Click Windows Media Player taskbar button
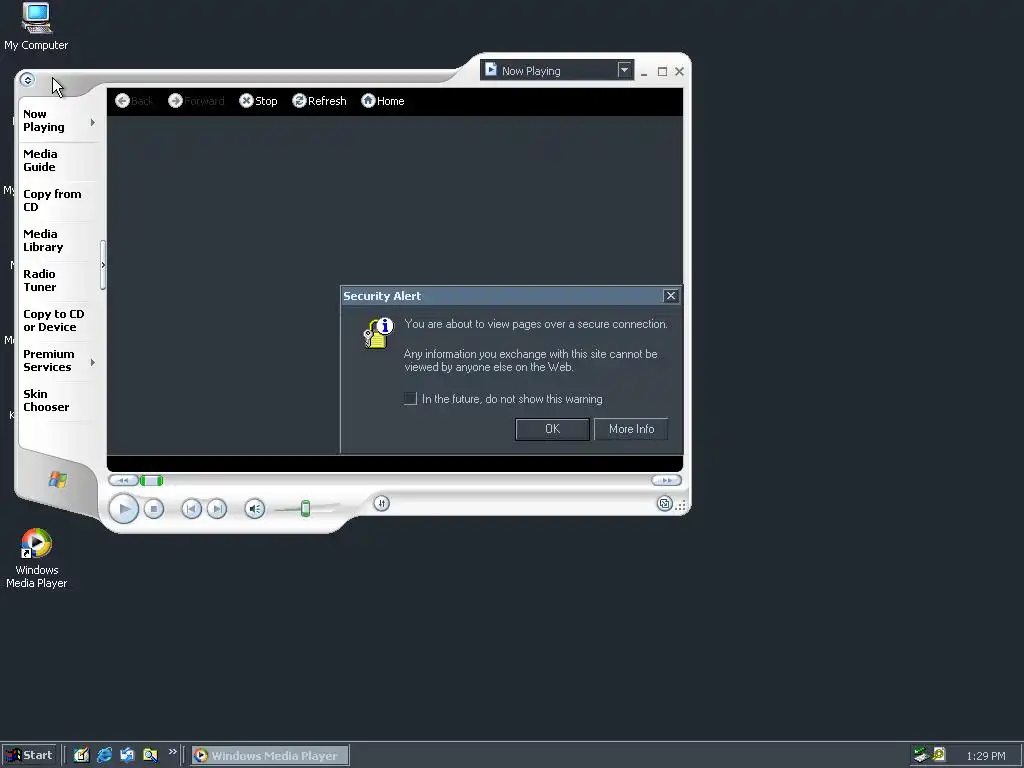Screen dimensions: 1024x768 tap(270, 756)
